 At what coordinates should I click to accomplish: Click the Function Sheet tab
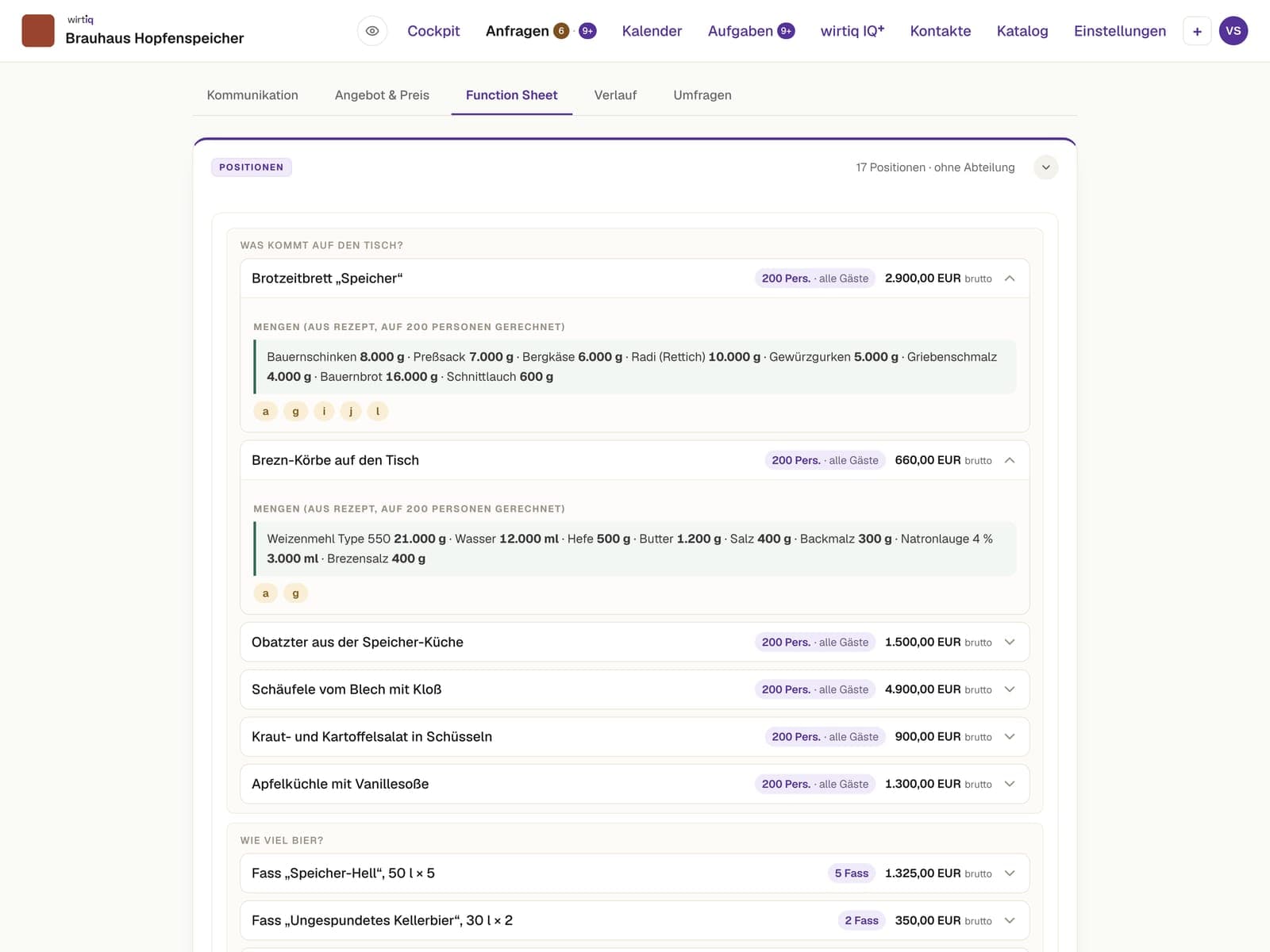[512, 95]
